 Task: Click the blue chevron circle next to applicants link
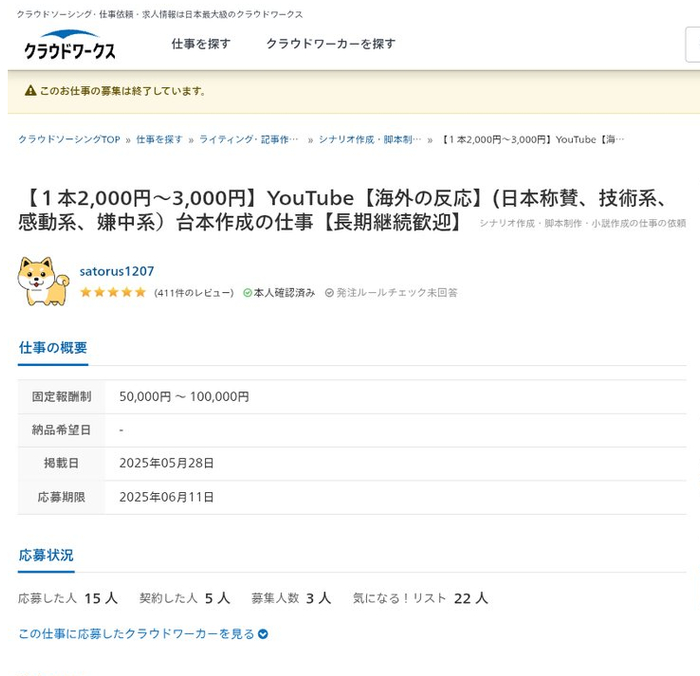(263, 634)
